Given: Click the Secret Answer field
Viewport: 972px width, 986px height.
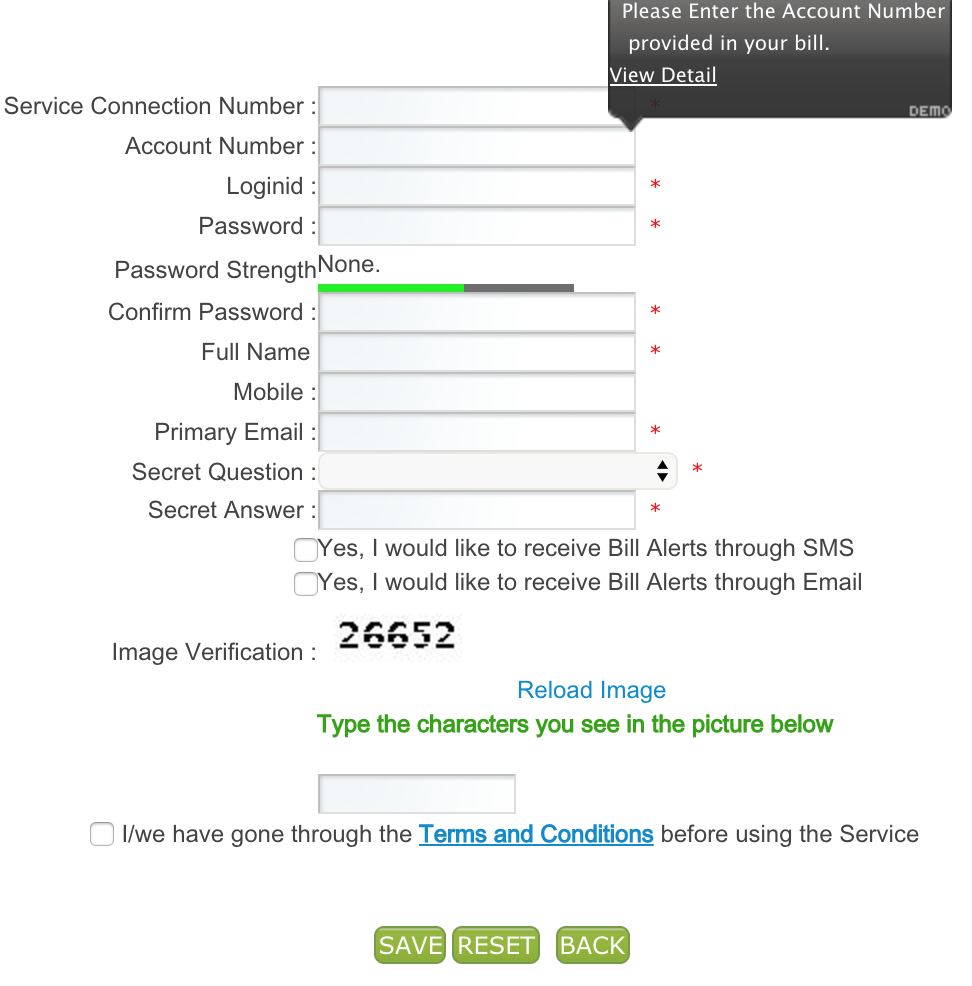Looking at the screenshot, I should click(x=476, y=510).
